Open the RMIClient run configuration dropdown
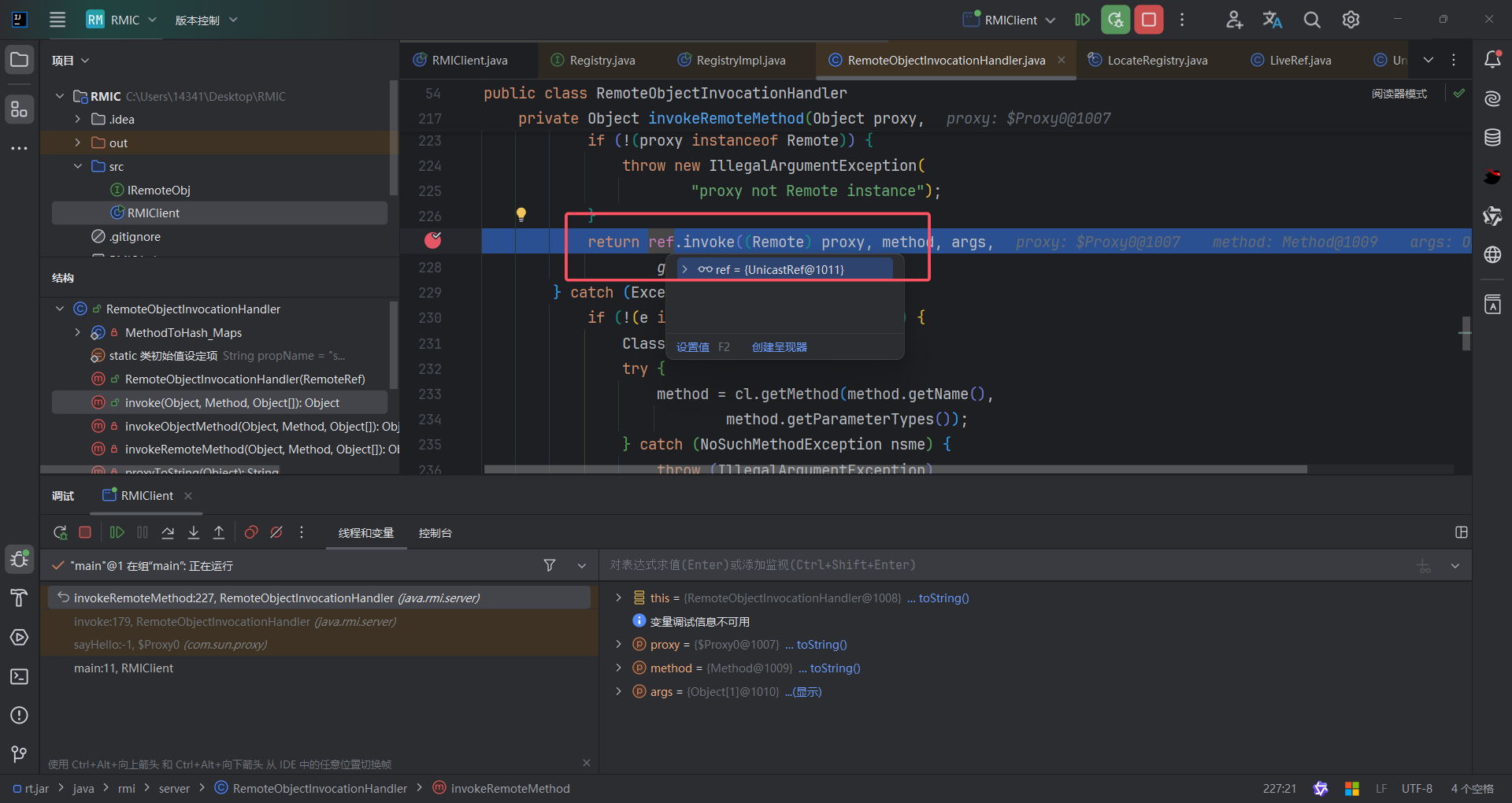 tap(1010, 20)
